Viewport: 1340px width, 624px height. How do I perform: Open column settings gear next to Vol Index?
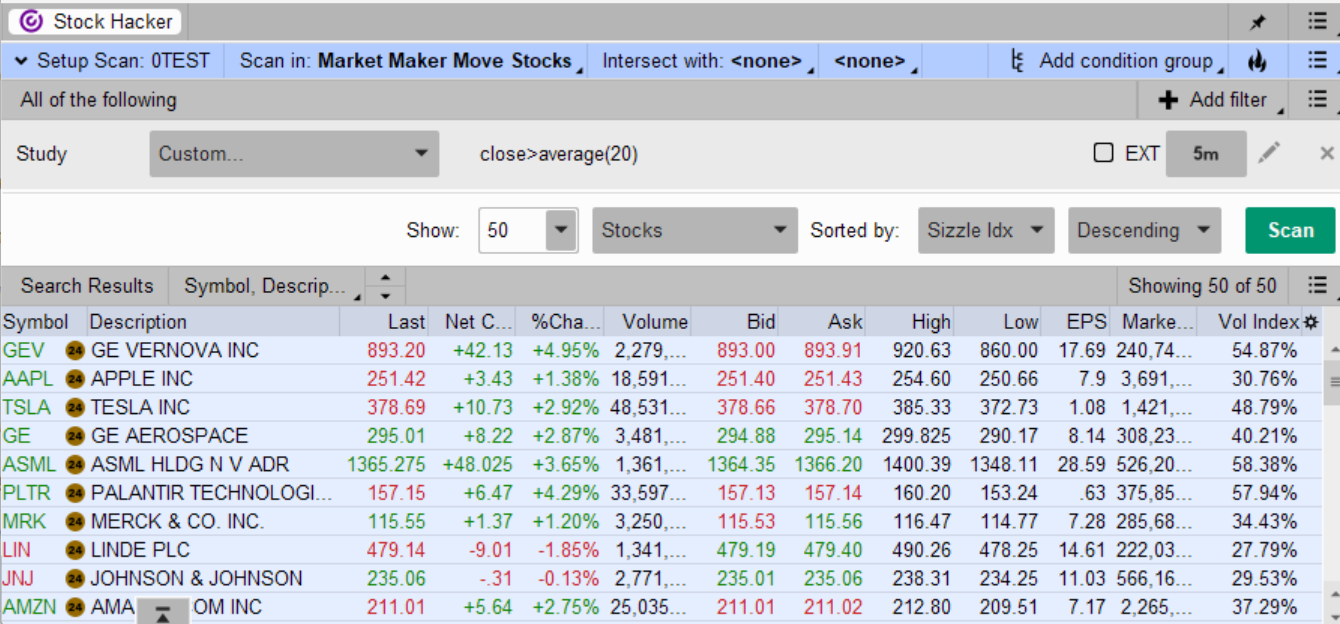point(1311,322)
